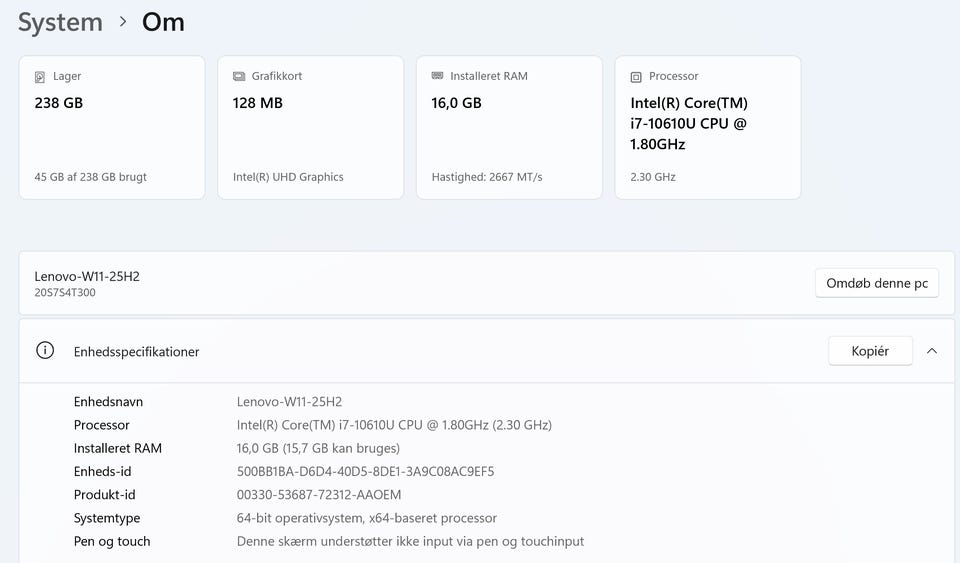The width and height of the screenshot is (960, 563).
Task: Click the storage (Lager) icon
Action: tap(40, 77)
